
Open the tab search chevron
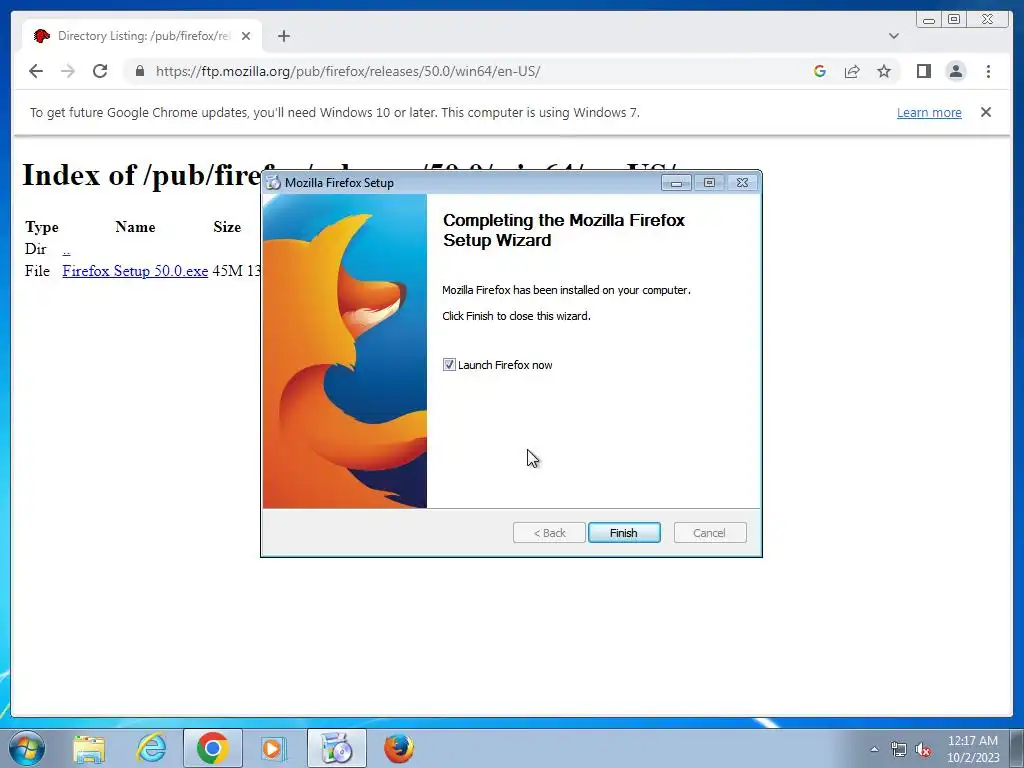coord(893,36)
